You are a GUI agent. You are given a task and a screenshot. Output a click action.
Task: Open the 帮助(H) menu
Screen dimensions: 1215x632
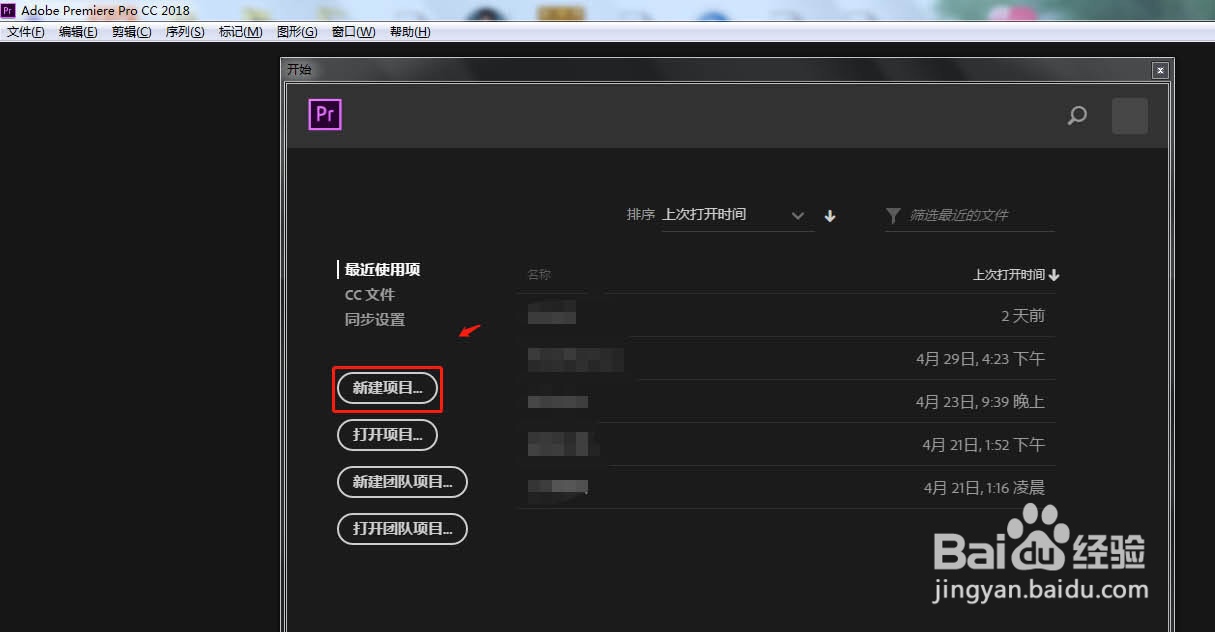click(410, 32)
